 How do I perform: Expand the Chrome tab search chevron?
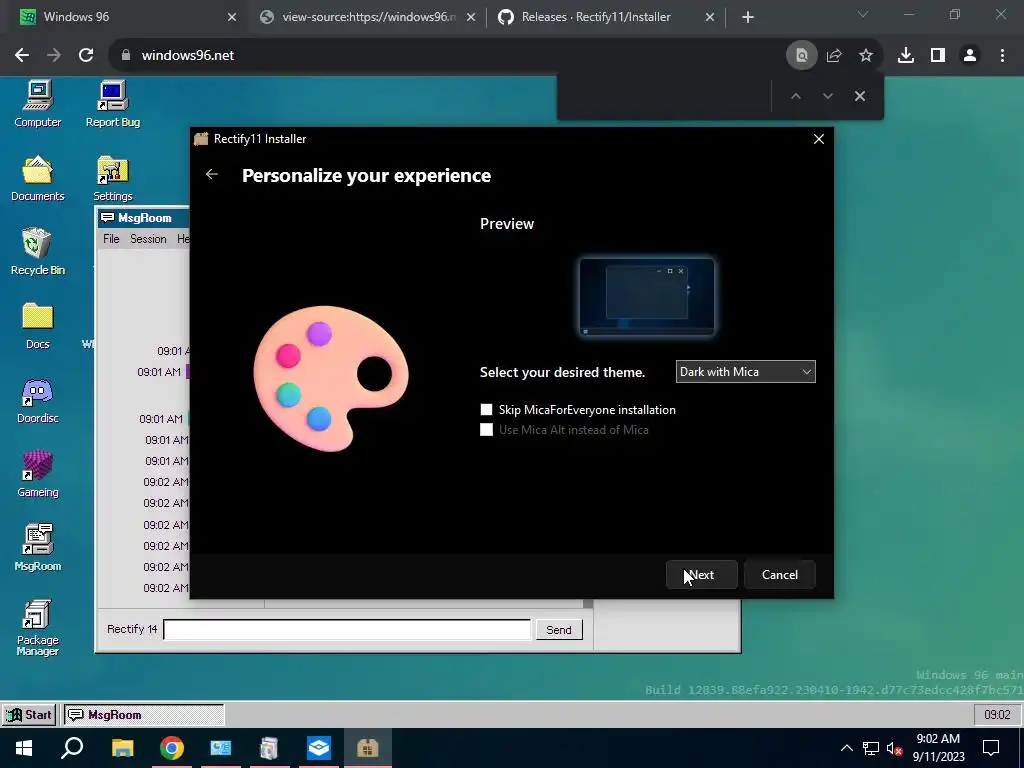[863, 14]
